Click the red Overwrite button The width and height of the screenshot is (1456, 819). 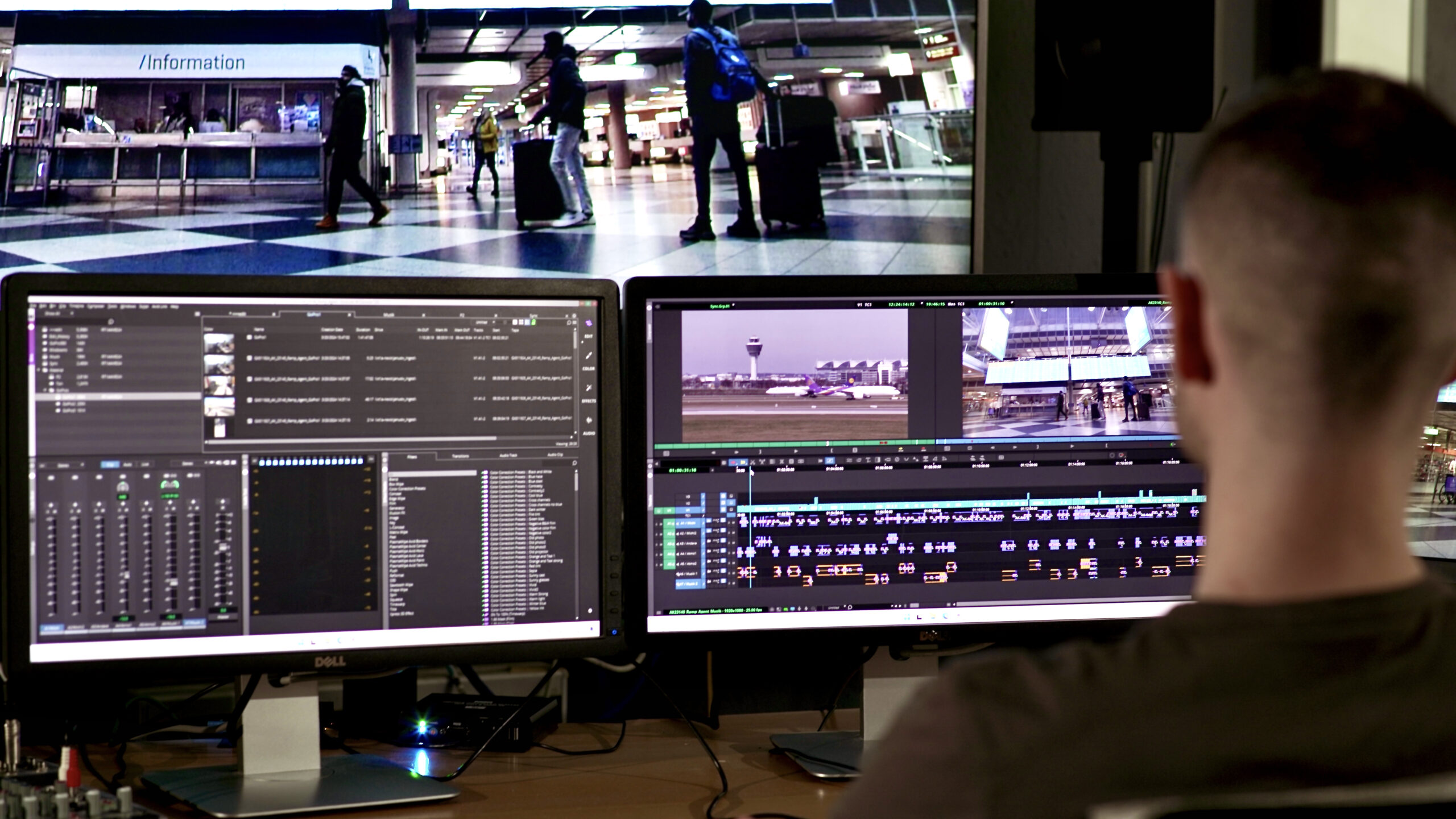pyautogui.click(x=924, y=449)
